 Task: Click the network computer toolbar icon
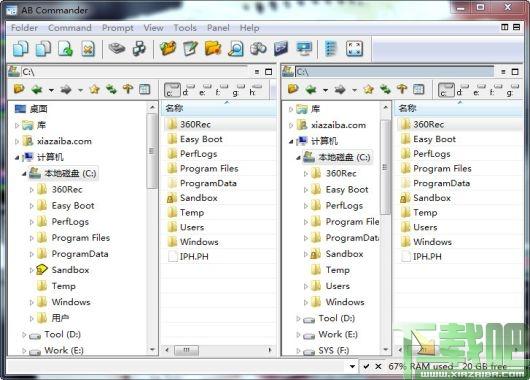(304, 49)
